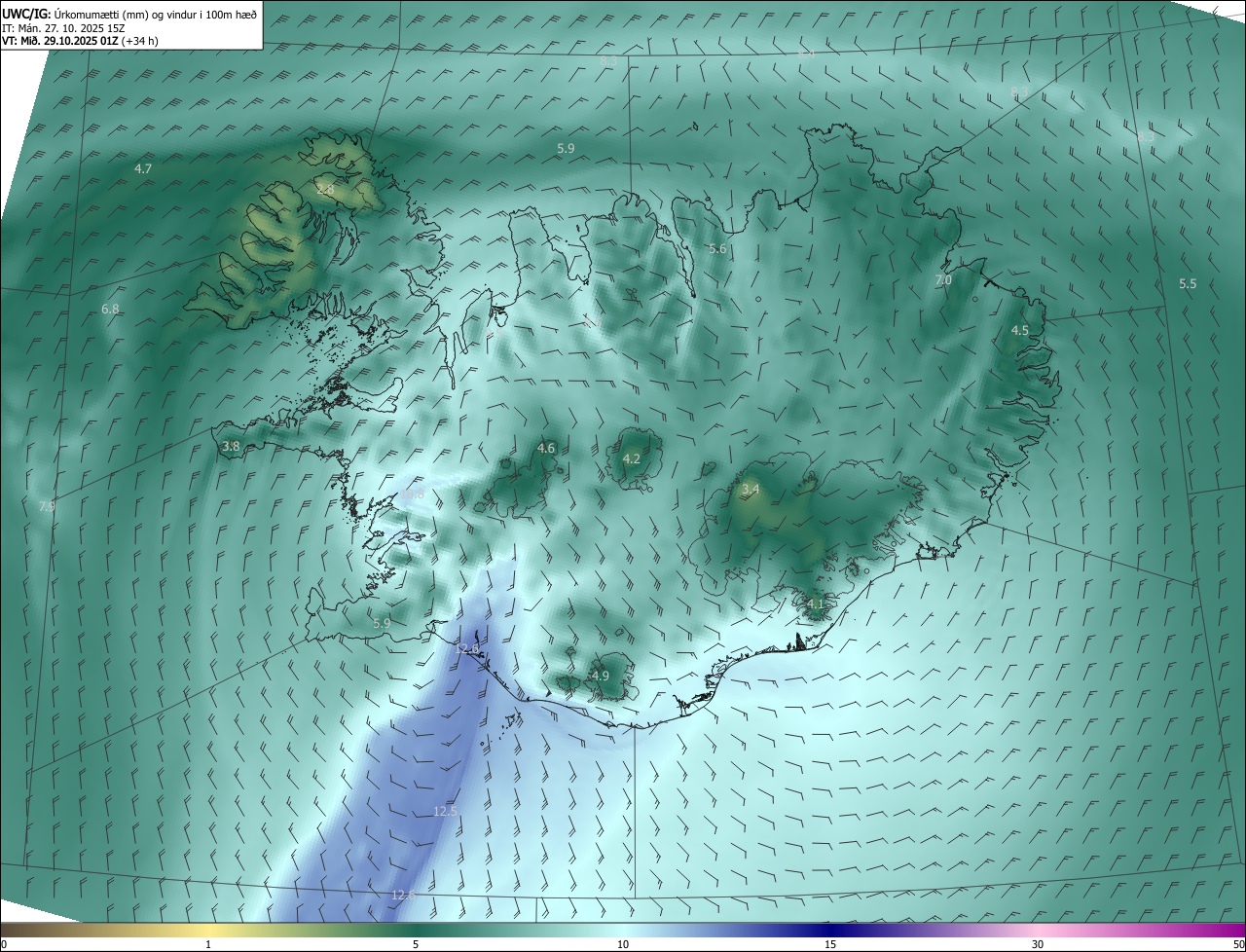Select the 5.5 value label offshore east
The width and height of the screenshot is (1246, 952).
pos(1188,284)
